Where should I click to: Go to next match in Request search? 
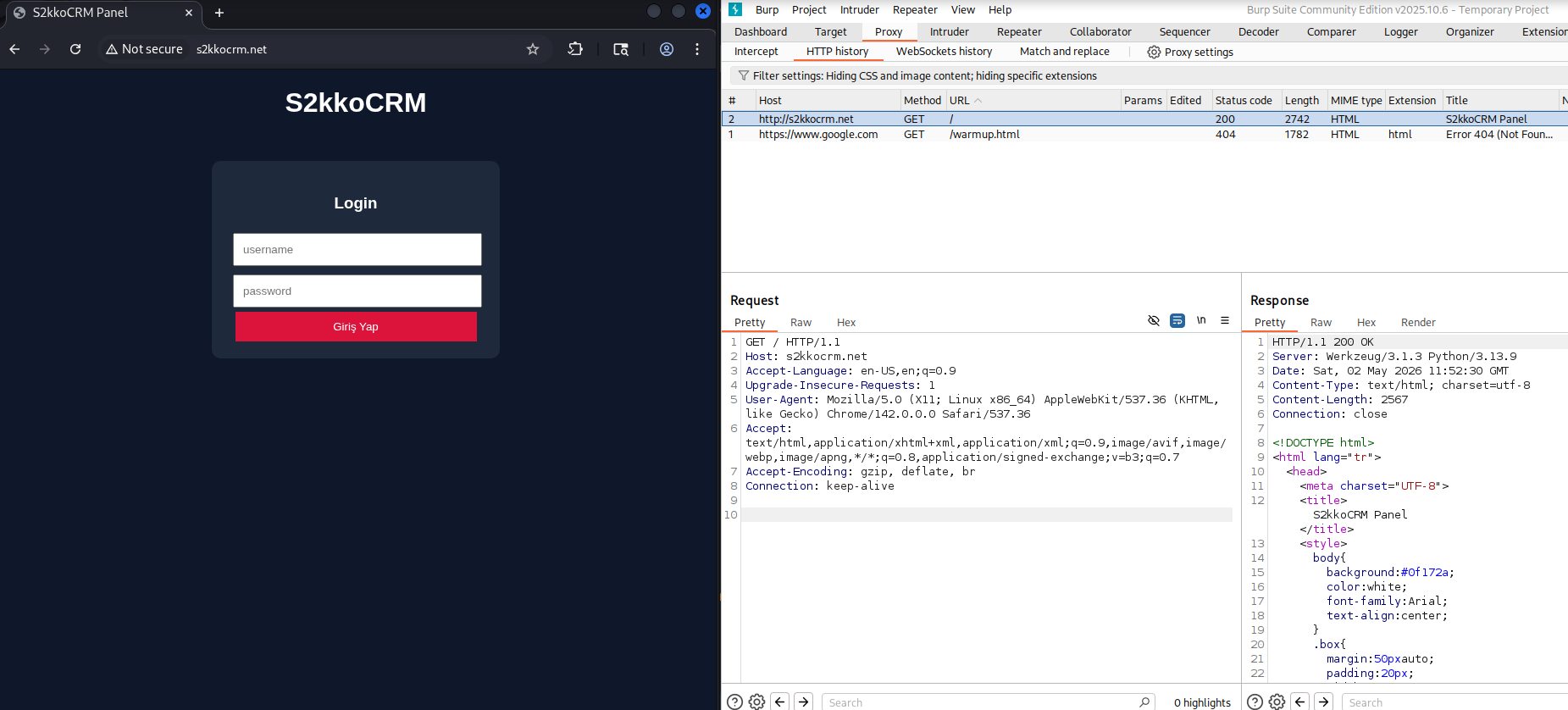[x=804, y=702]
